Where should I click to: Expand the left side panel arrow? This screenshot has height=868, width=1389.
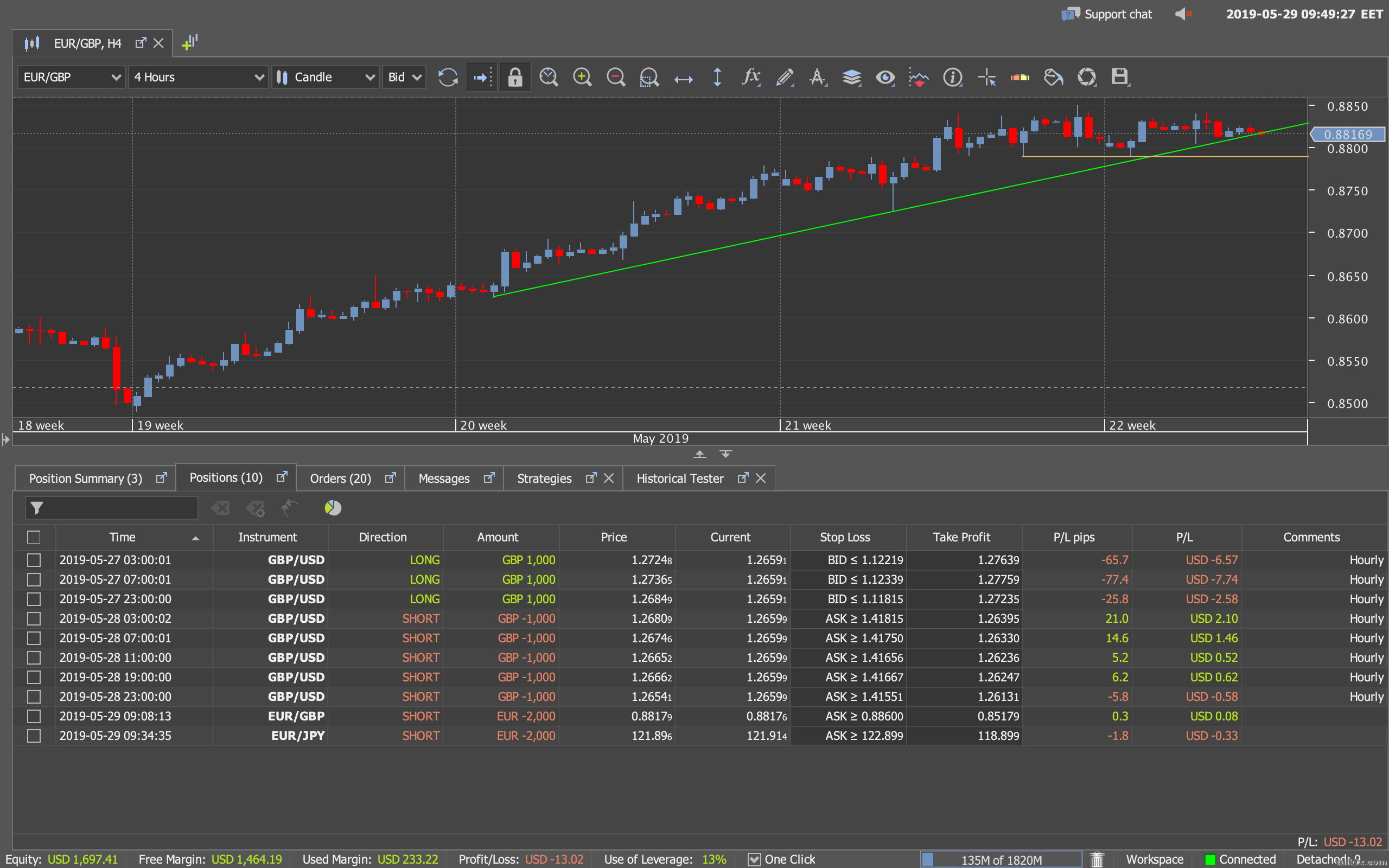[6, 440]
